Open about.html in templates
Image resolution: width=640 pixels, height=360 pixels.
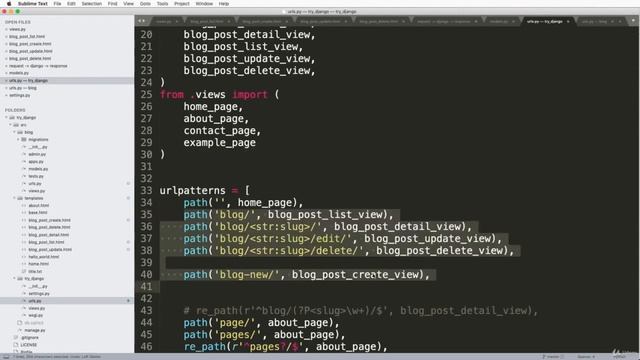[x=38, y=205]
